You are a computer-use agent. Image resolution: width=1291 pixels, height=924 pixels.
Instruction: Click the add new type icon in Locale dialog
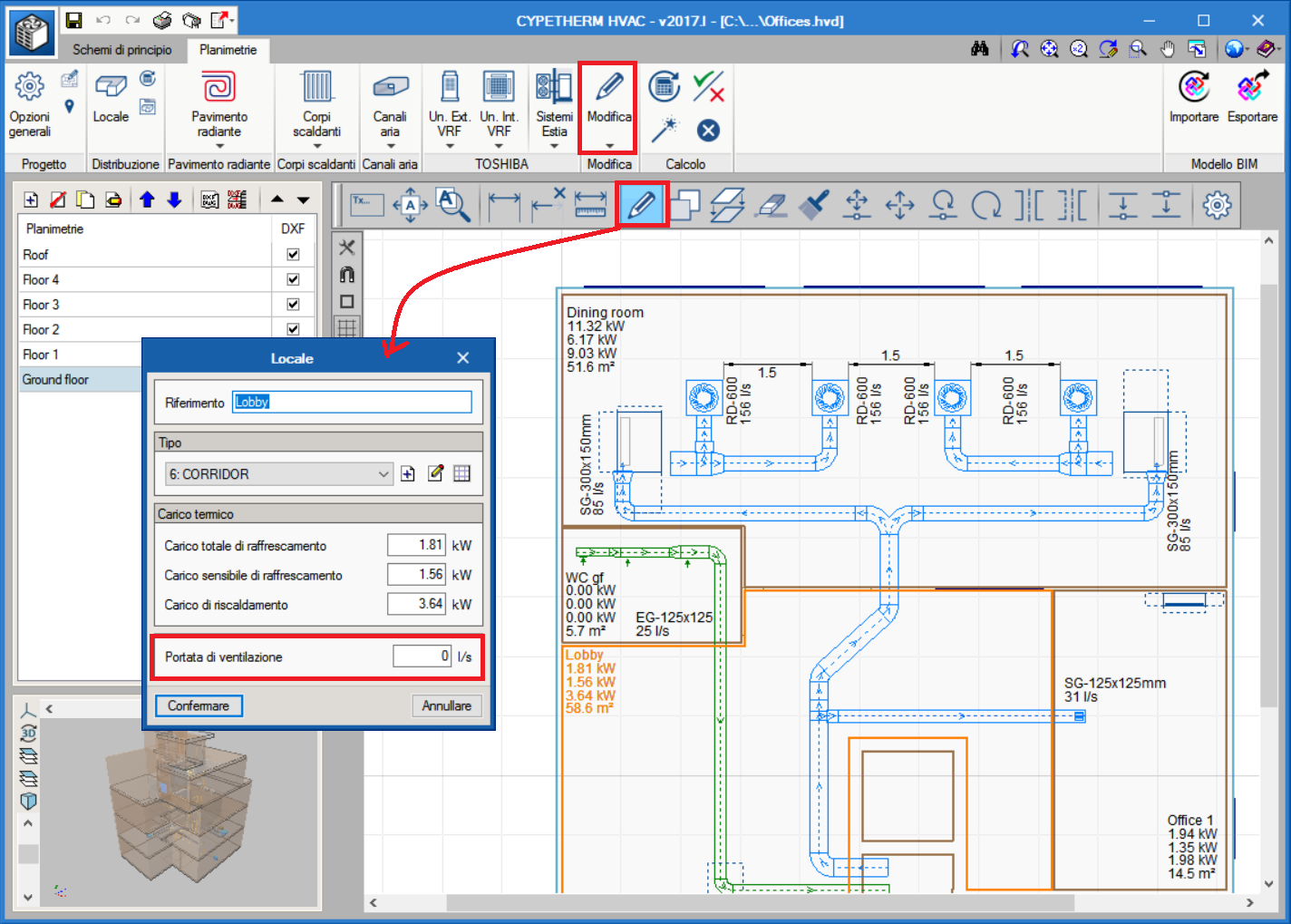408,473
